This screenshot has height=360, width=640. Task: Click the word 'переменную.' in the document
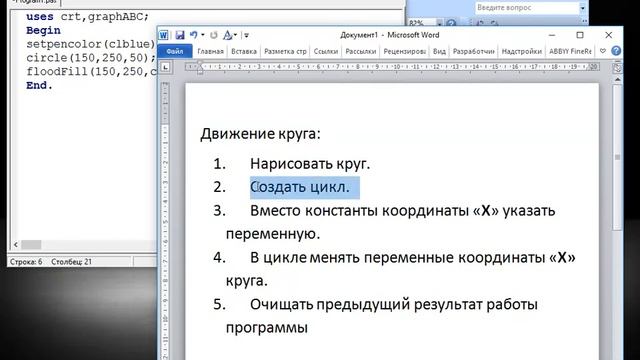[273, 234]
